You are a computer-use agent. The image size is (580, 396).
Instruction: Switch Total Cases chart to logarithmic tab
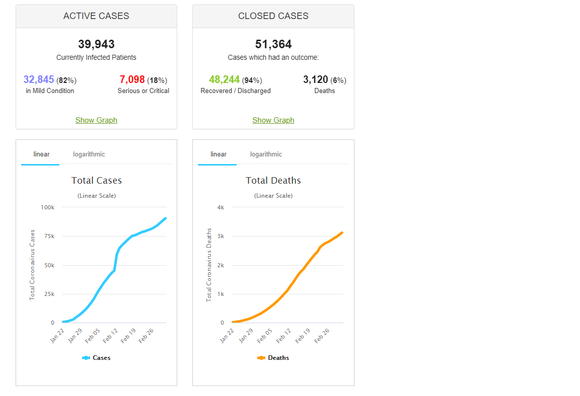coord(89,154)
